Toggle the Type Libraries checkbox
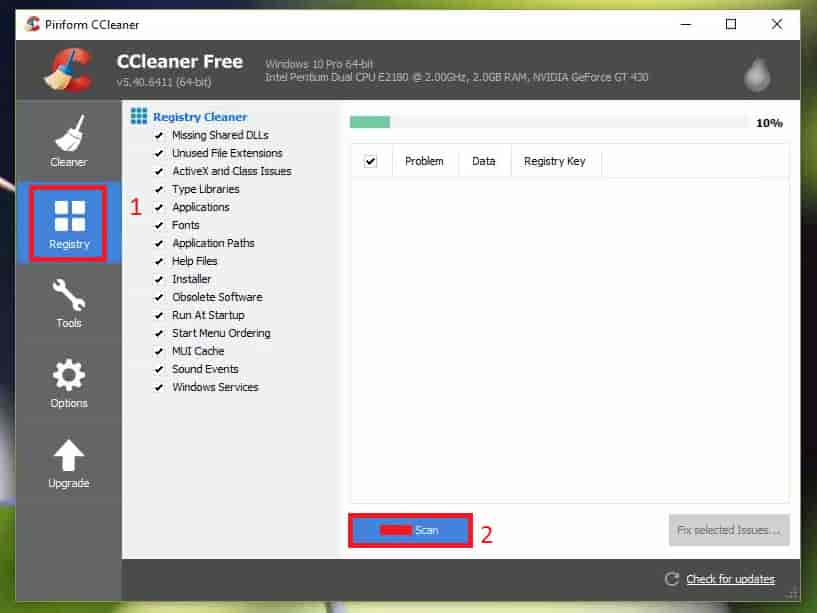 coord(159,189)
